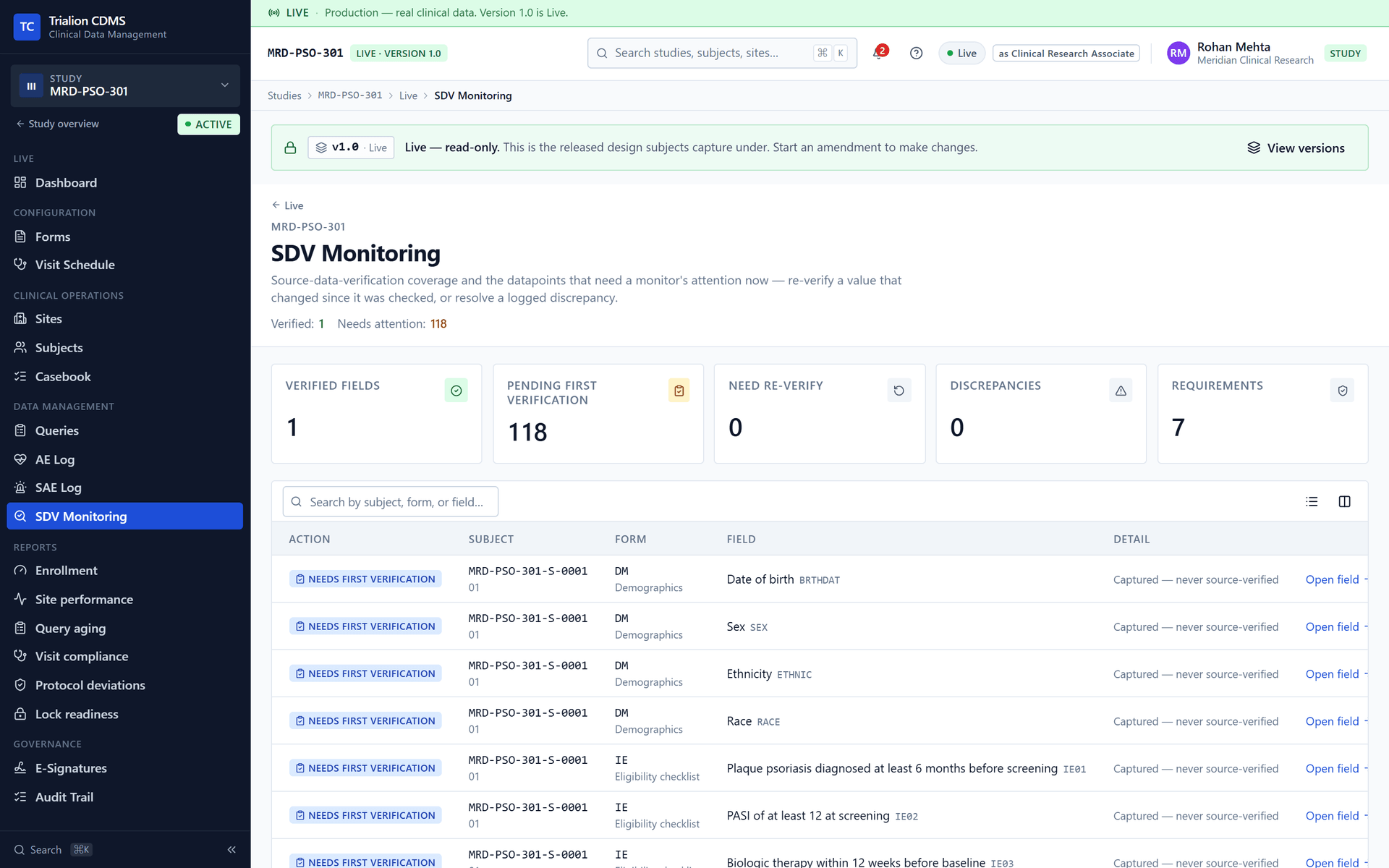Open the notifications bell icon
The height and width of the screenshot is (868, 1389).
(x=879, y=53)
